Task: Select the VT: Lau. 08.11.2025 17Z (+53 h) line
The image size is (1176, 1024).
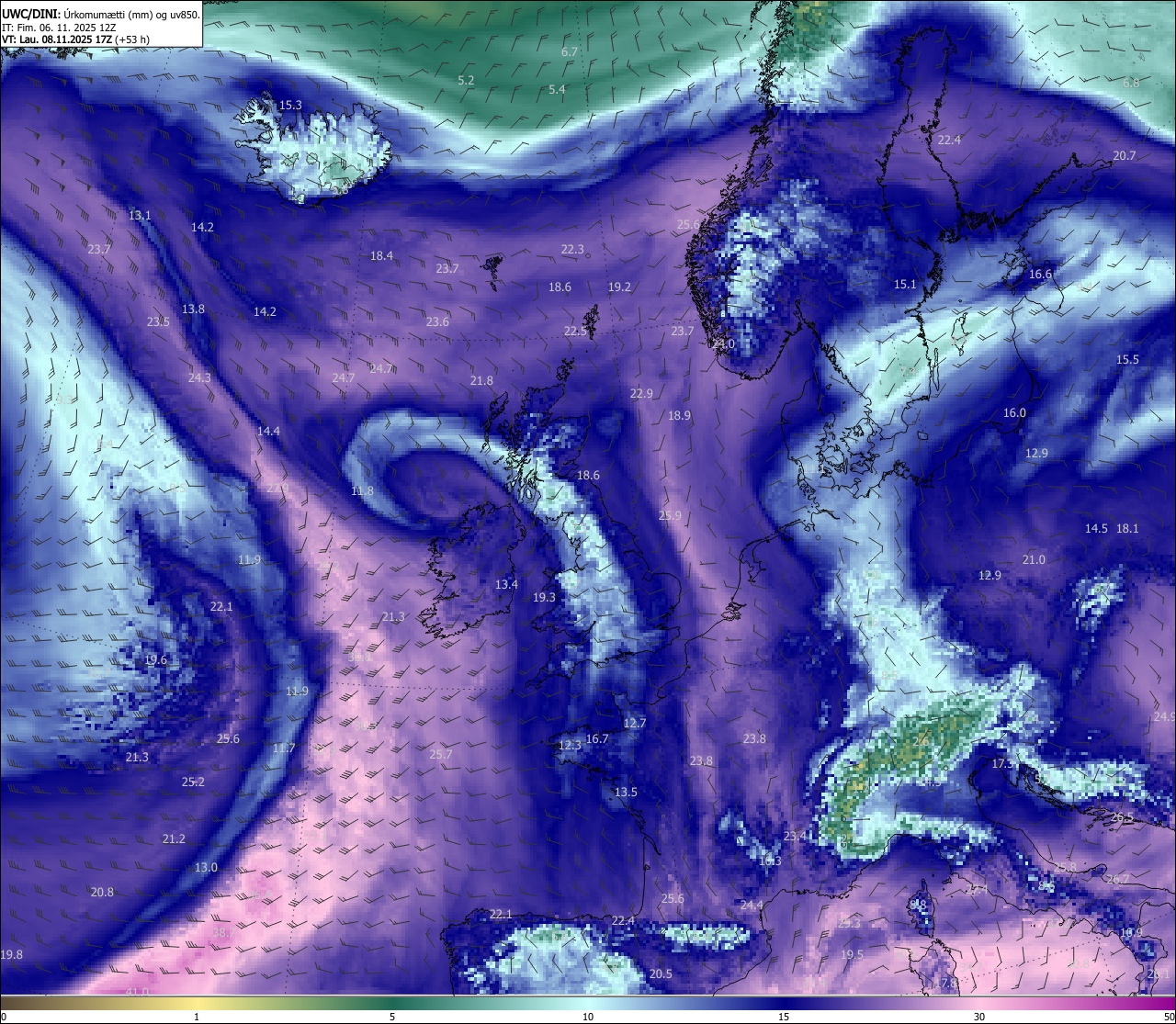Action: point(75,39)
